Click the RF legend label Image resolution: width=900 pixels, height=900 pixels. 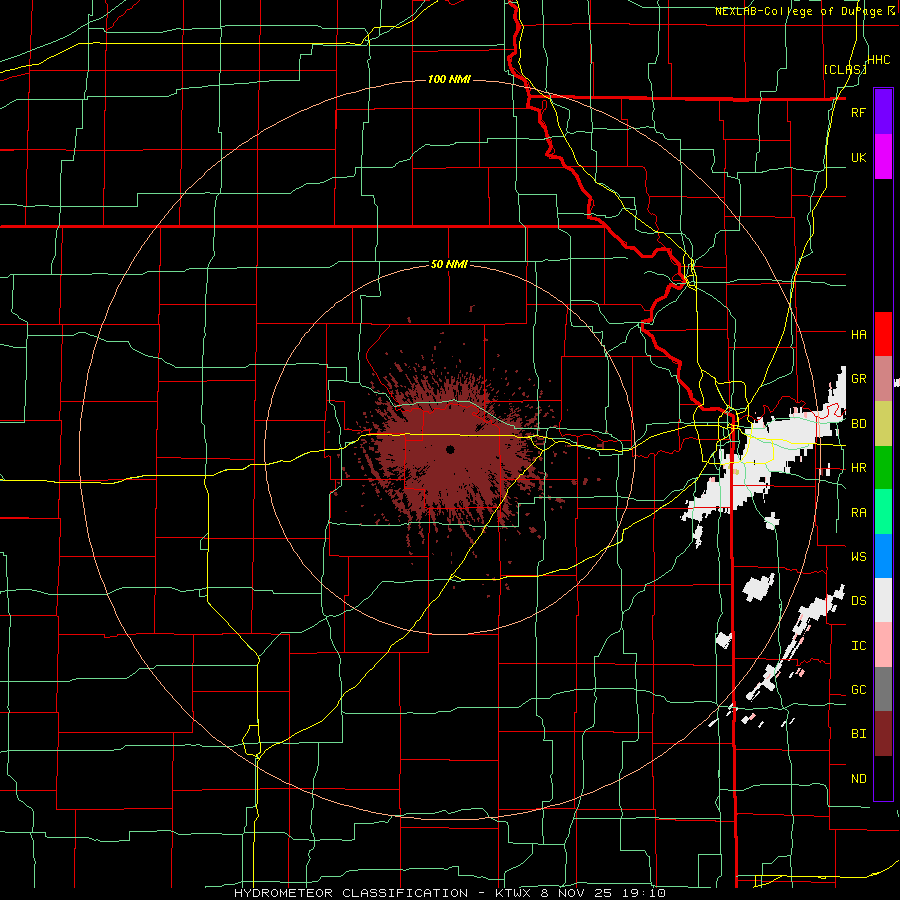point(858,112)
